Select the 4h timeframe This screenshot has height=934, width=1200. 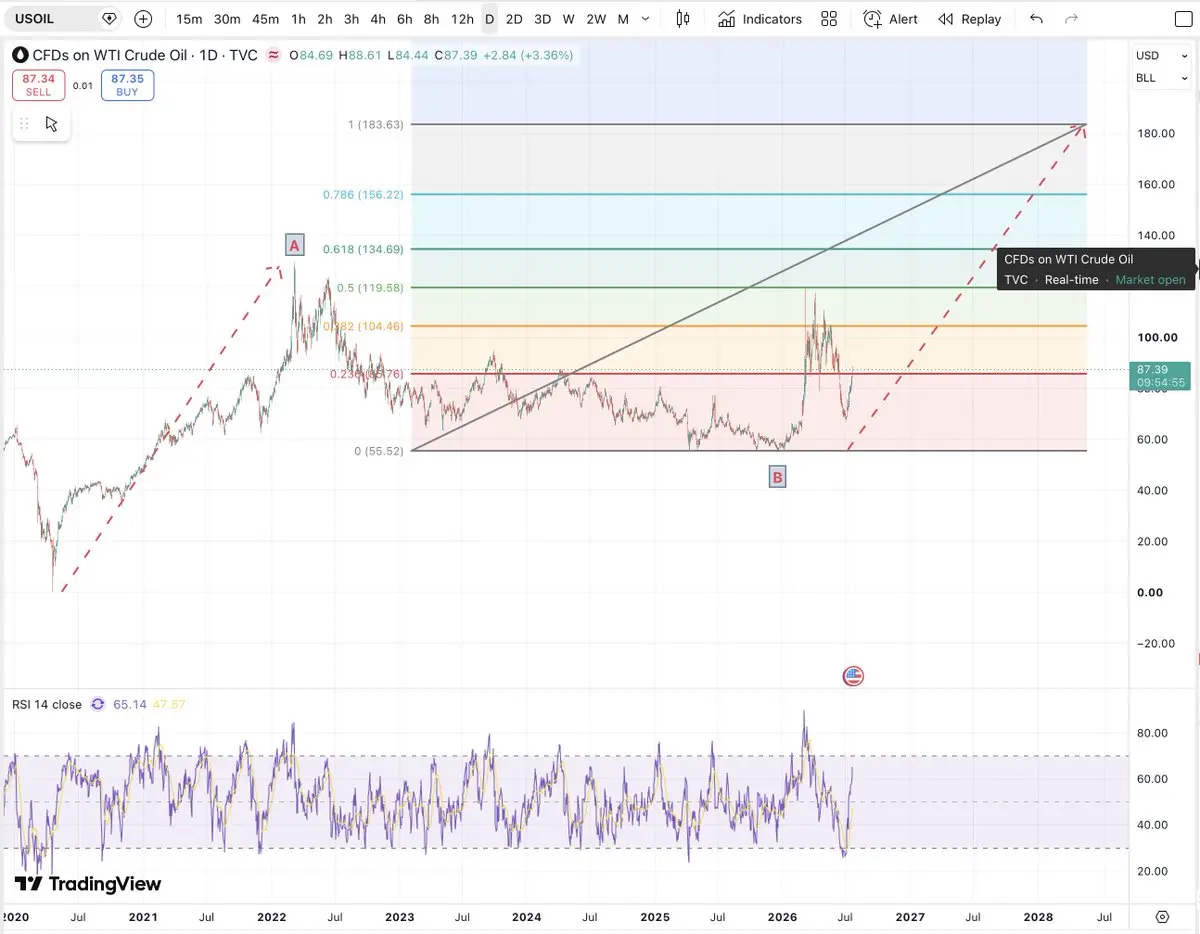coord(377,19)
